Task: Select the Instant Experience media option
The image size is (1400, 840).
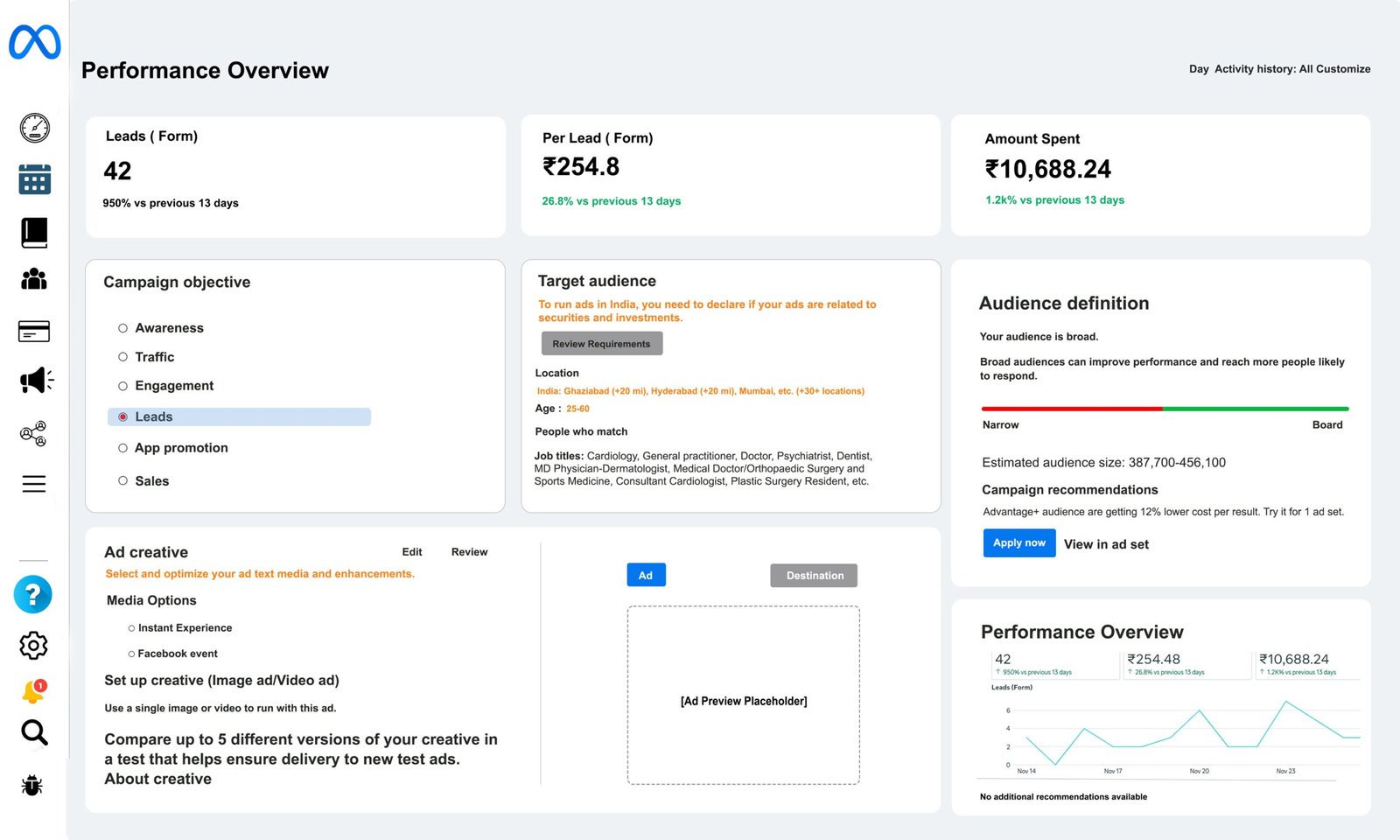Action: pos(132,628)
